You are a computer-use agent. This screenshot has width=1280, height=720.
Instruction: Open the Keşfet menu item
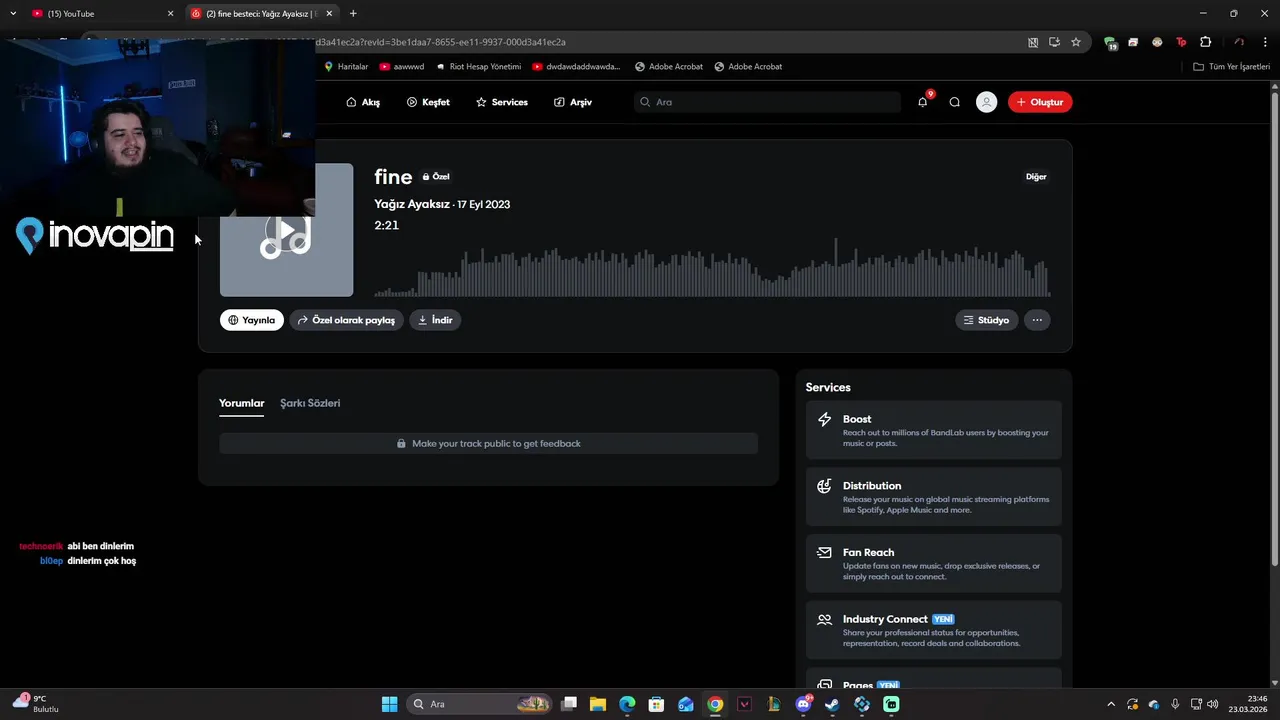coord(428,102)
